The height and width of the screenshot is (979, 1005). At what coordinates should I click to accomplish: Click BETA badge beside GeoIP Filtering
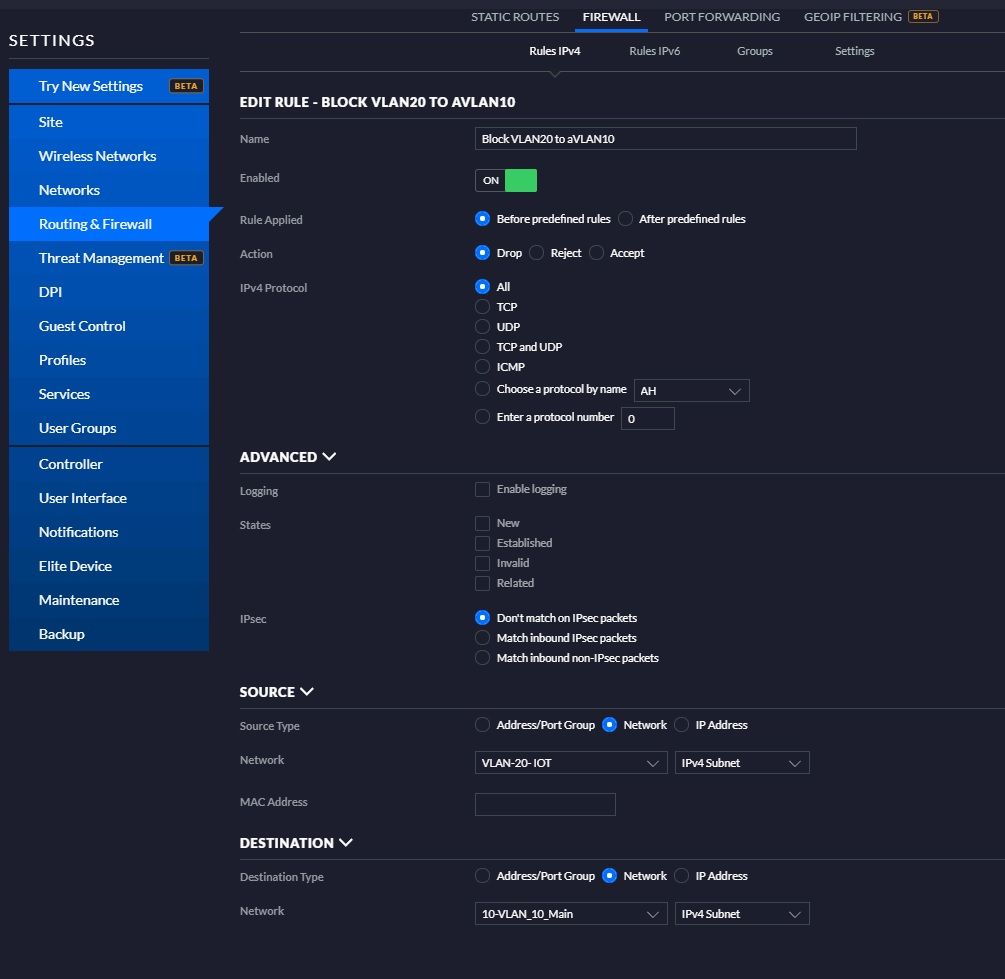click(923, 17)
